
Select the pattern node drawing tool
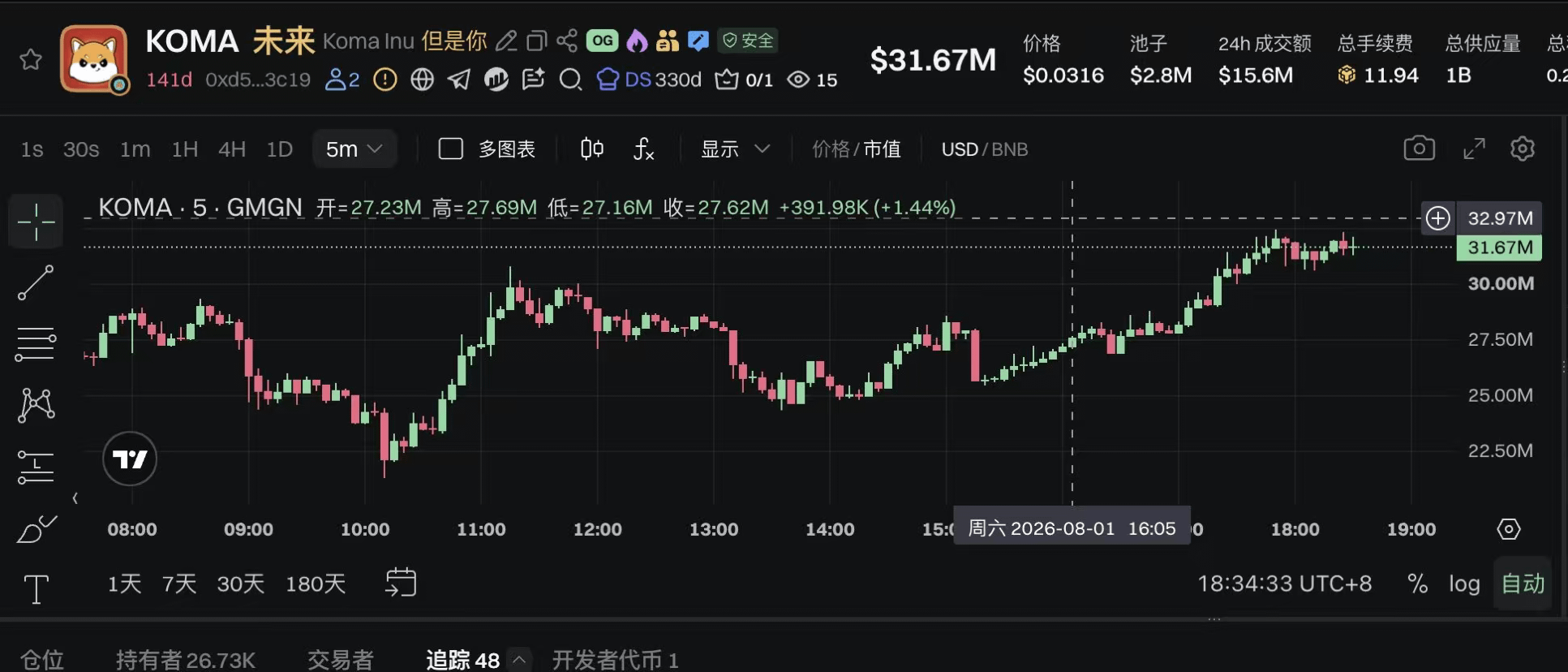(x=36, y=405)
